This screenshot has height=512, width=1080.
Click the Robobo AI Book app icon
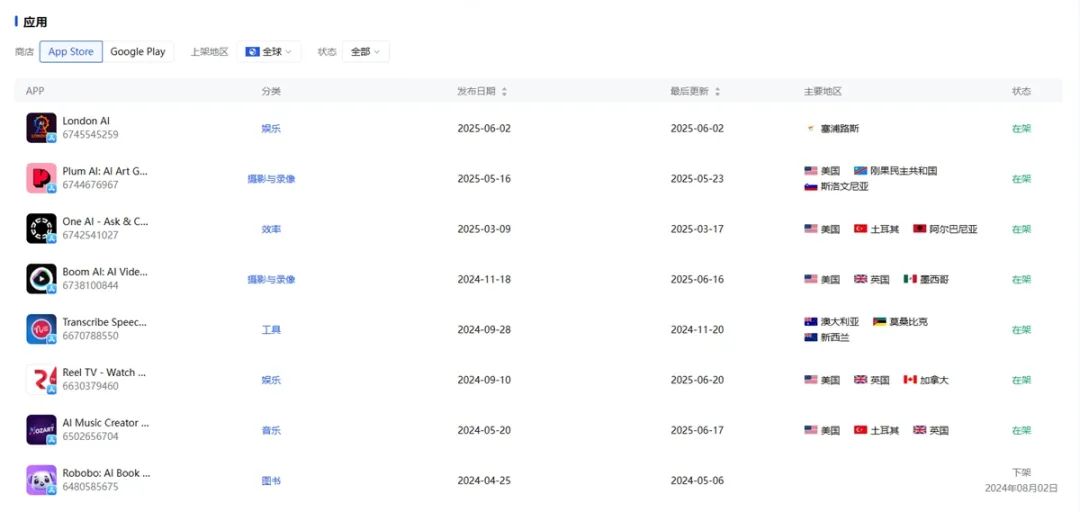pyautogui.click(x=41, y=480)
